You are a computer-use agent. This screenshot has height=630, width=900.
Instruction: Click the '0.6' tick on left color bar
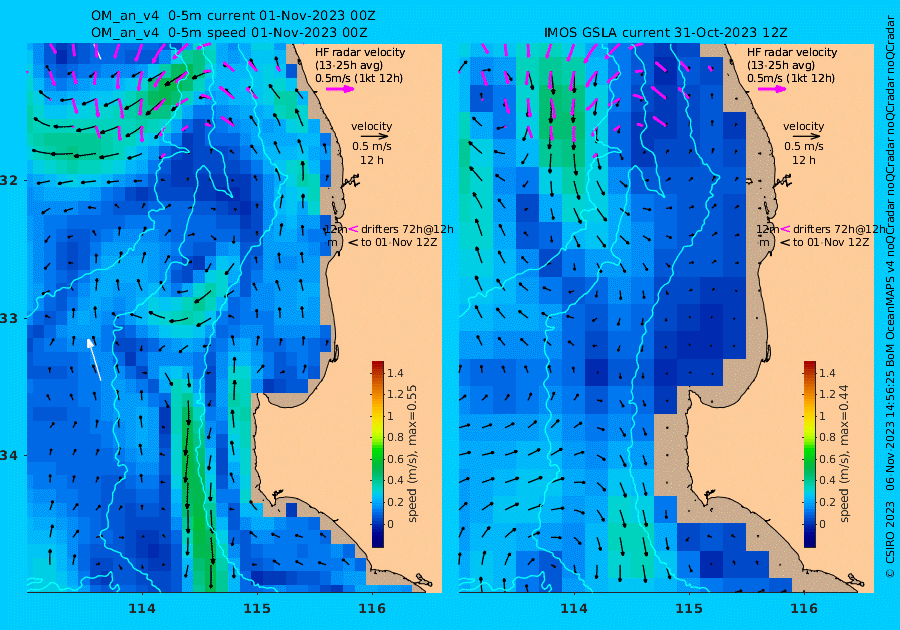[395, 459]
